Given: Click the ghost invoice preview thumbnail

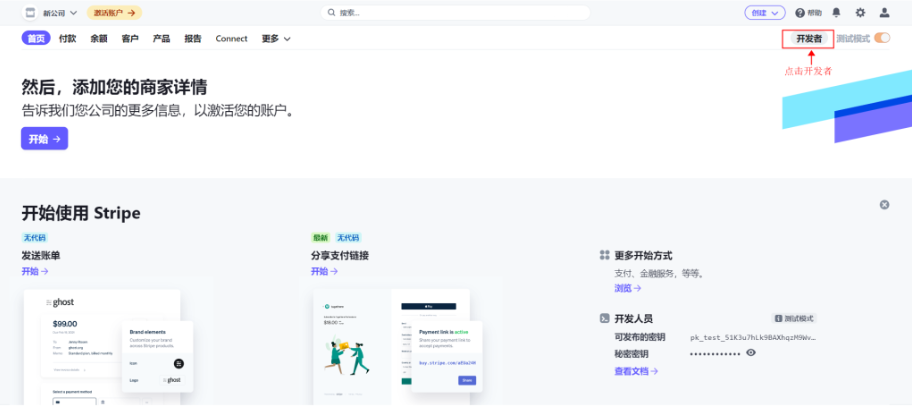Looking at the screenshot, I should pyautogui.click(x=109, y=346).
